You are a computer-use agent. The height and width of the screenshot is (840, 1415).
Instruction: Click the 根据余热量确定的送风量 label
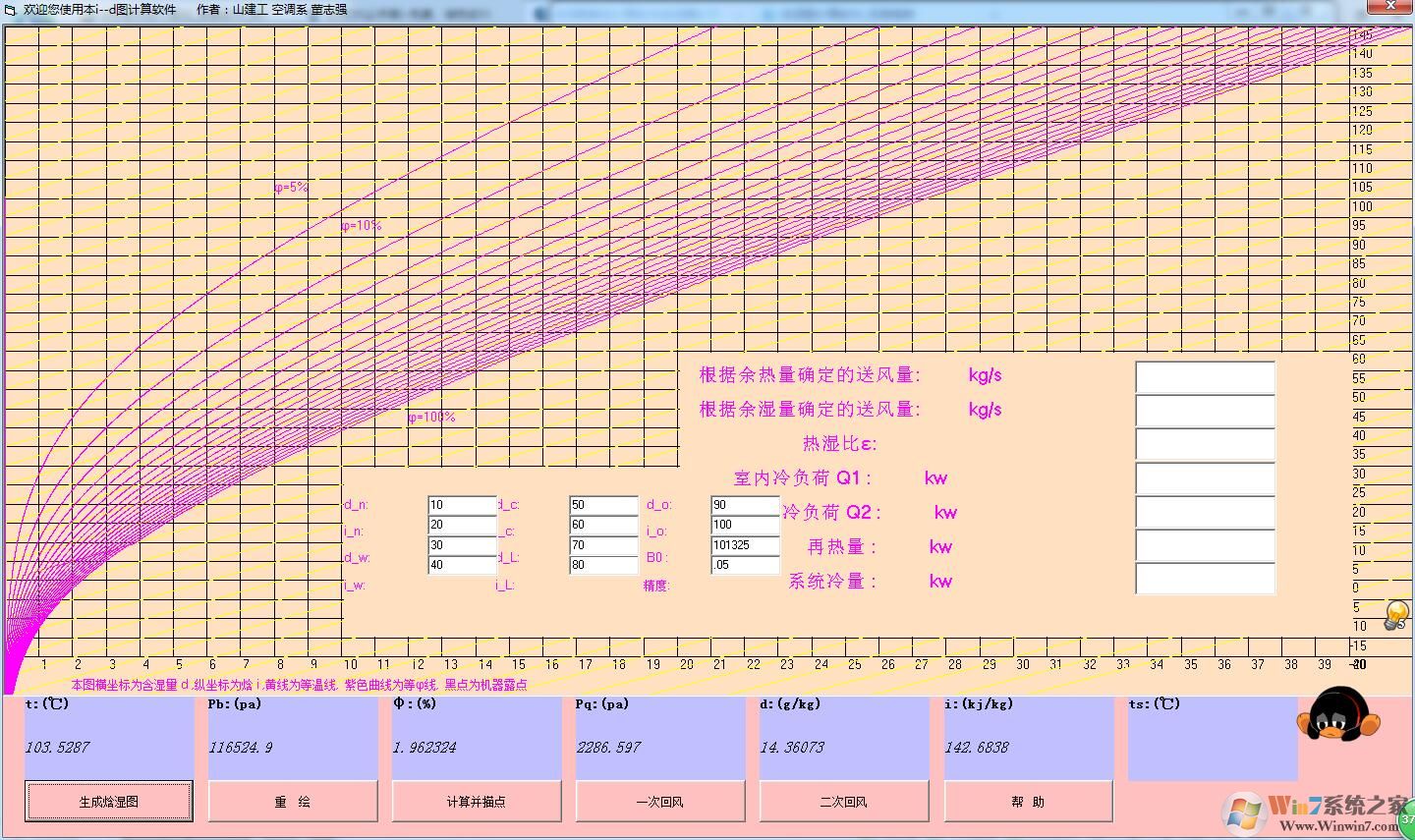[810, 375]
